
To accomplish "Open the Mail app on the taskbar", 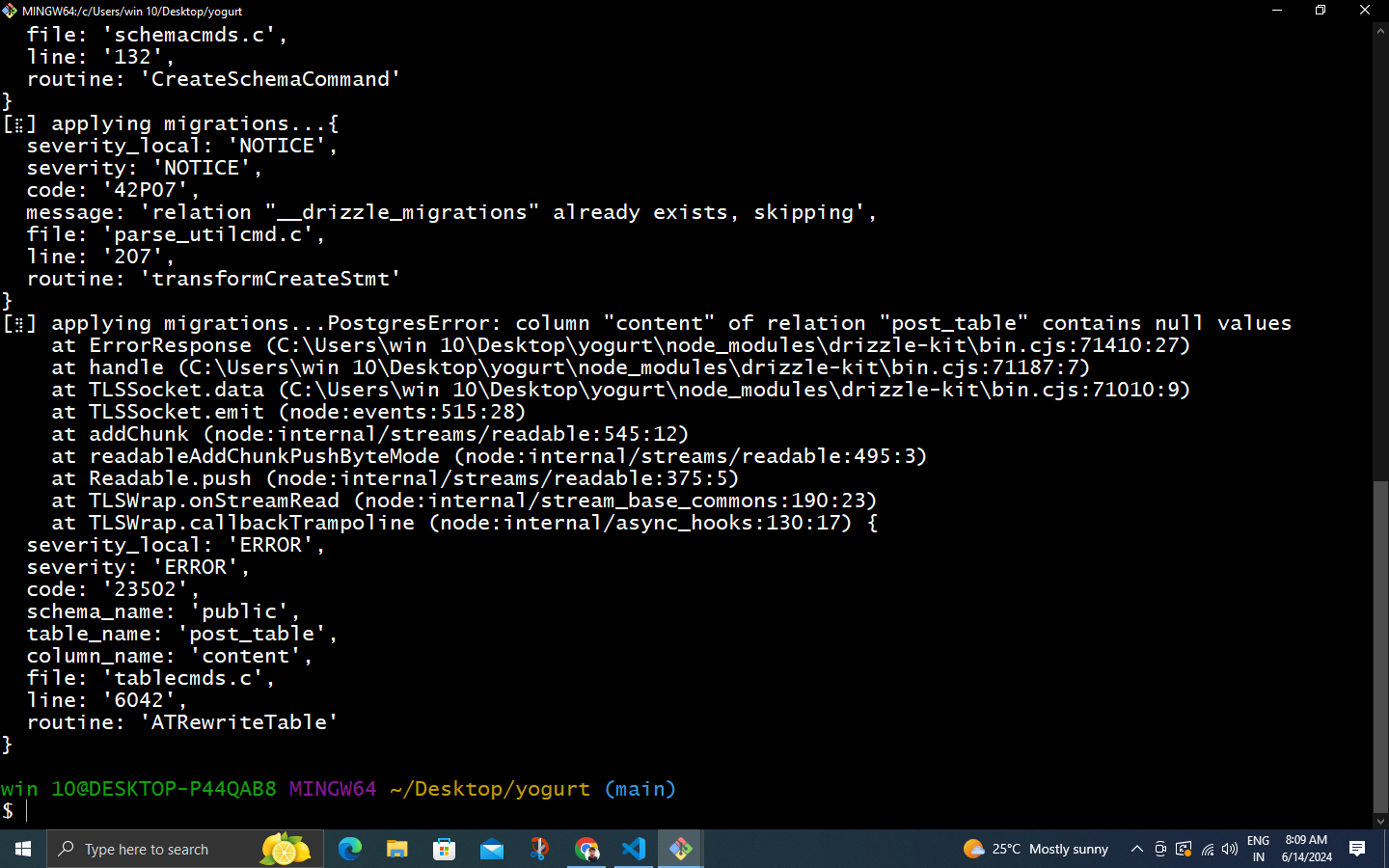I will (491, 849).
